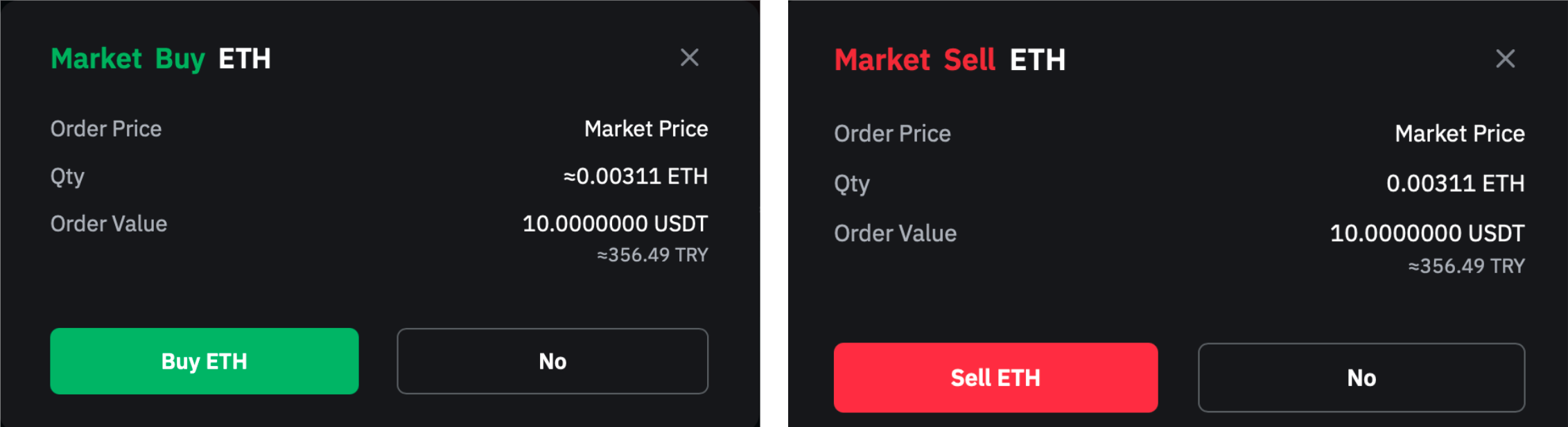Select the Qty label in Buy dialog

(x=67, y=177)
